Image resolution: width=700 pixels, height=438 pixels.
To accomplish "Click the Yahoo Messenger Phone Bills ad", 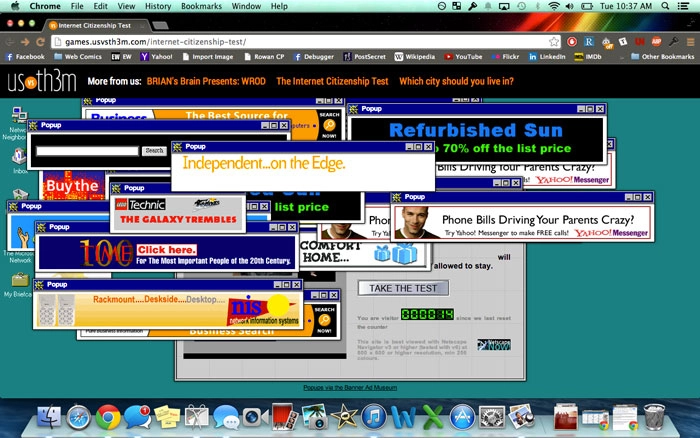I will tap(521, 223).
